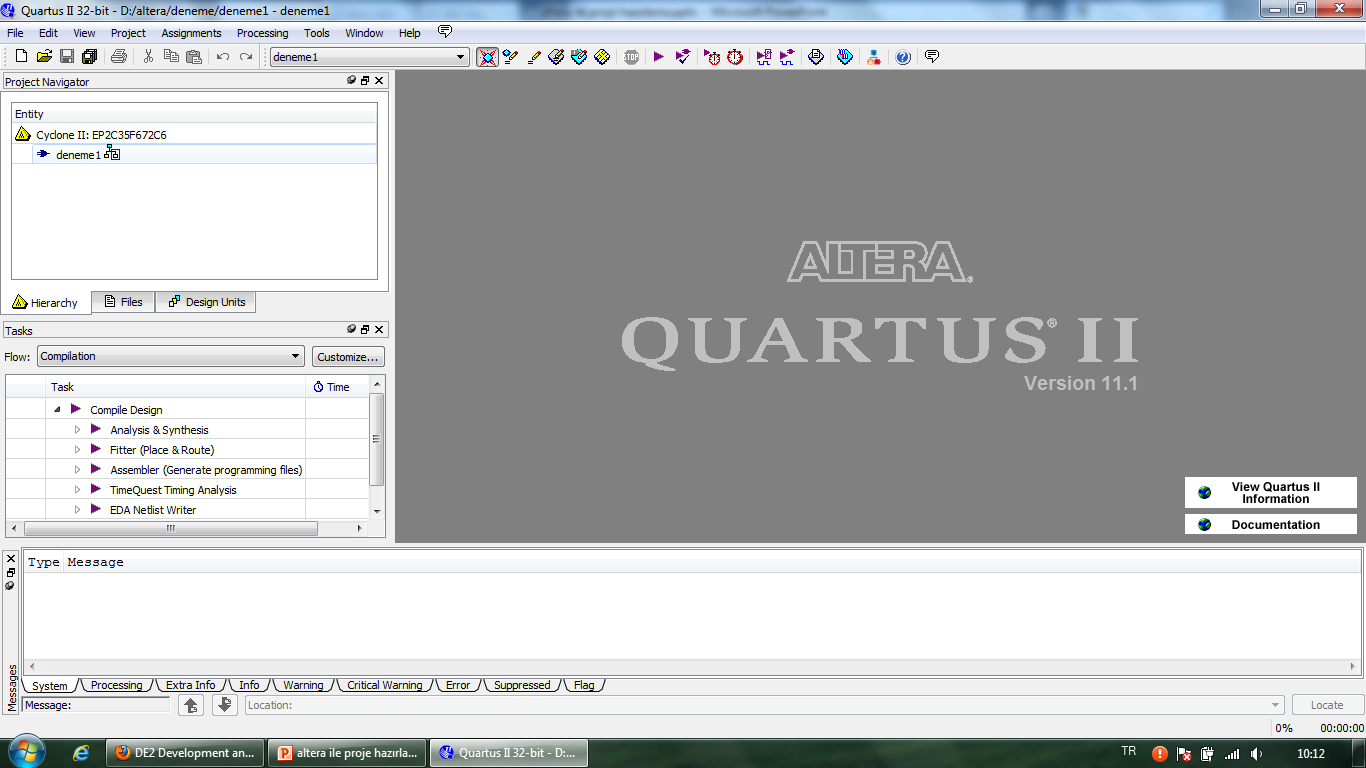Click View Quartus II Information button
The image size is (1366, 768).
point(1271,493)
